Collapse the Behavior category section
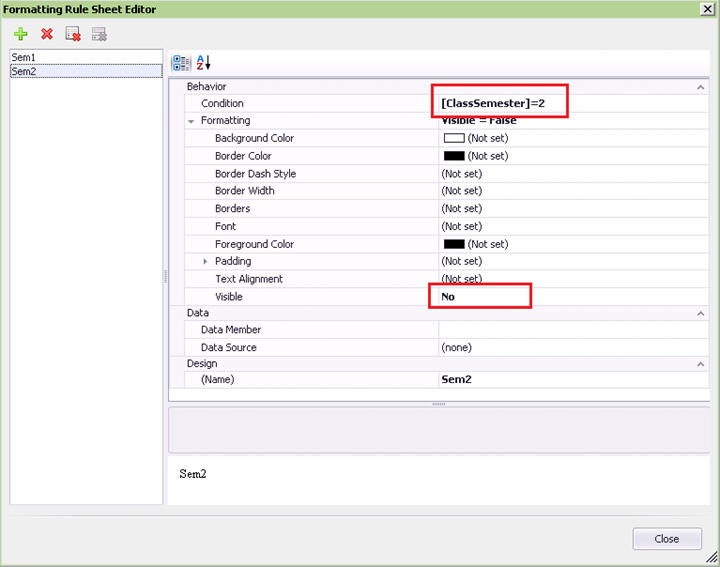The width and height of the screenshot is (720, 567). tap(700, 87)
